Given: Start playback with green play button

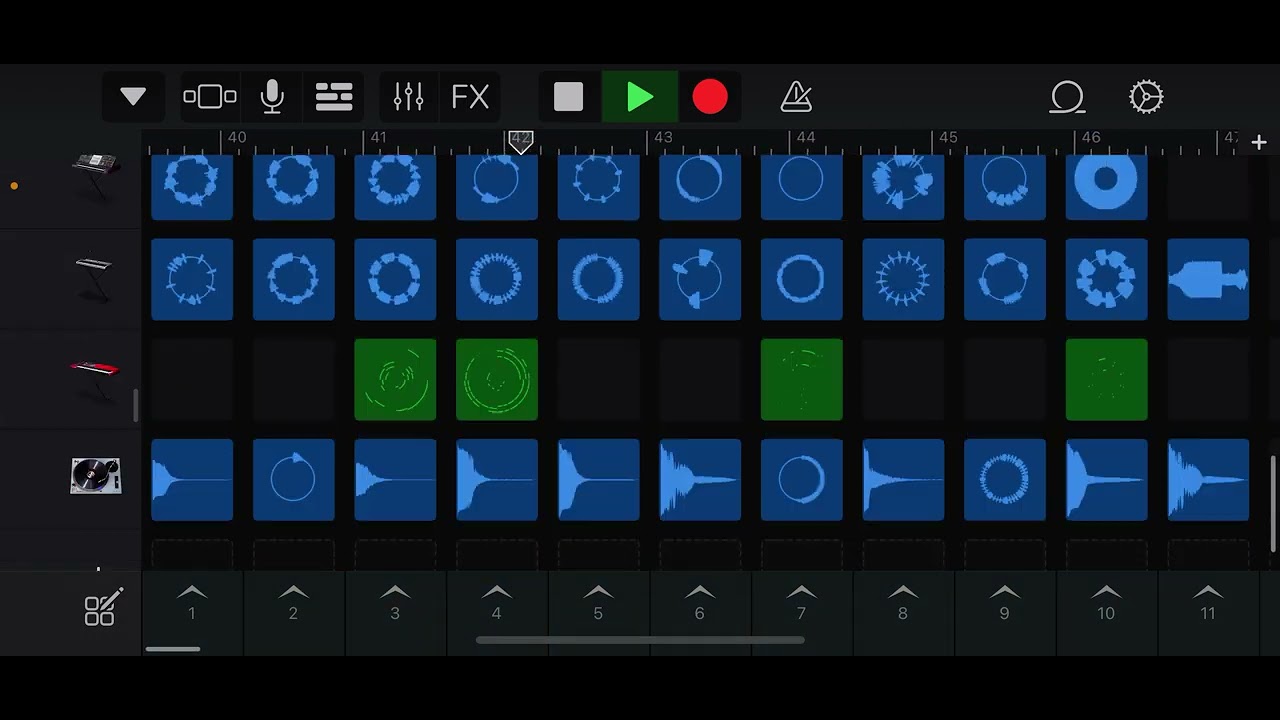Looking at the screenshot, I should 640,97.
